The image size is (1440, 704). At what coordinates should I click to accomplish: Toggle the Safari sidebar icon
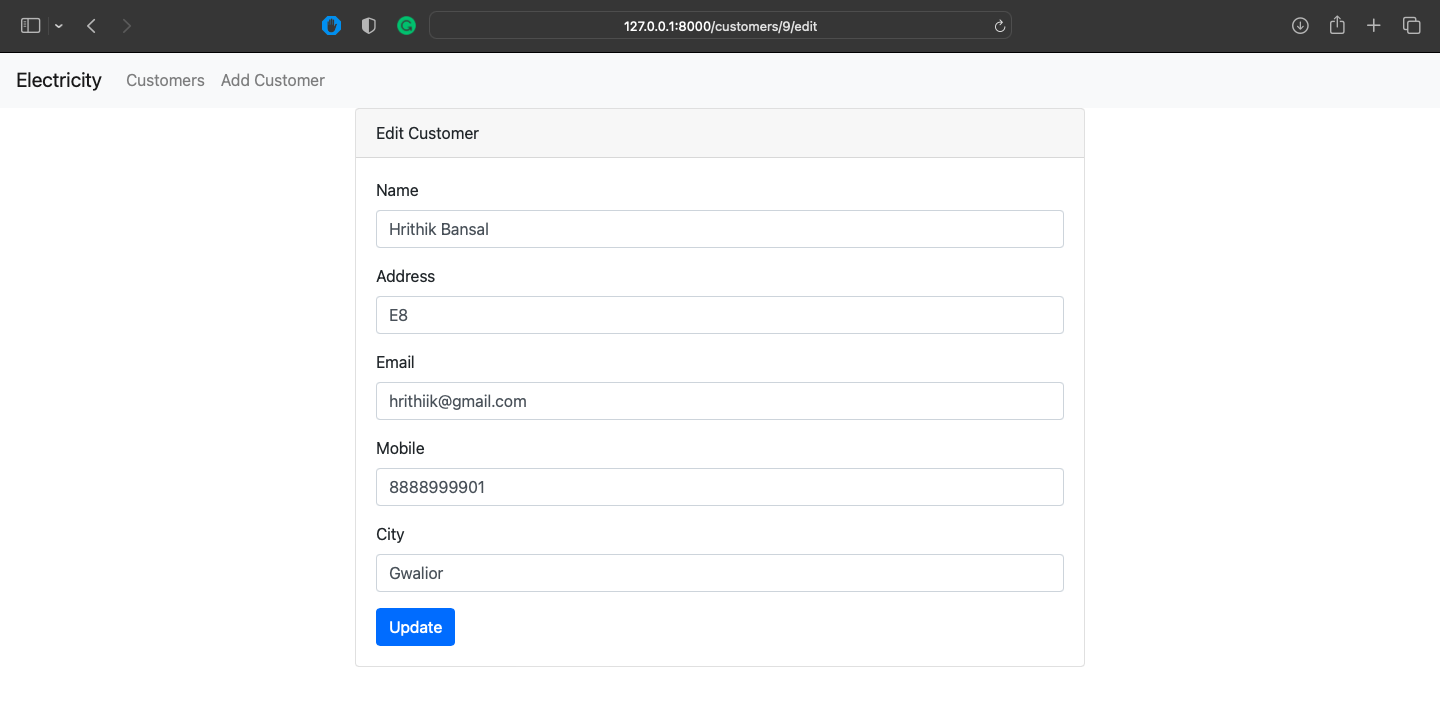30,26
